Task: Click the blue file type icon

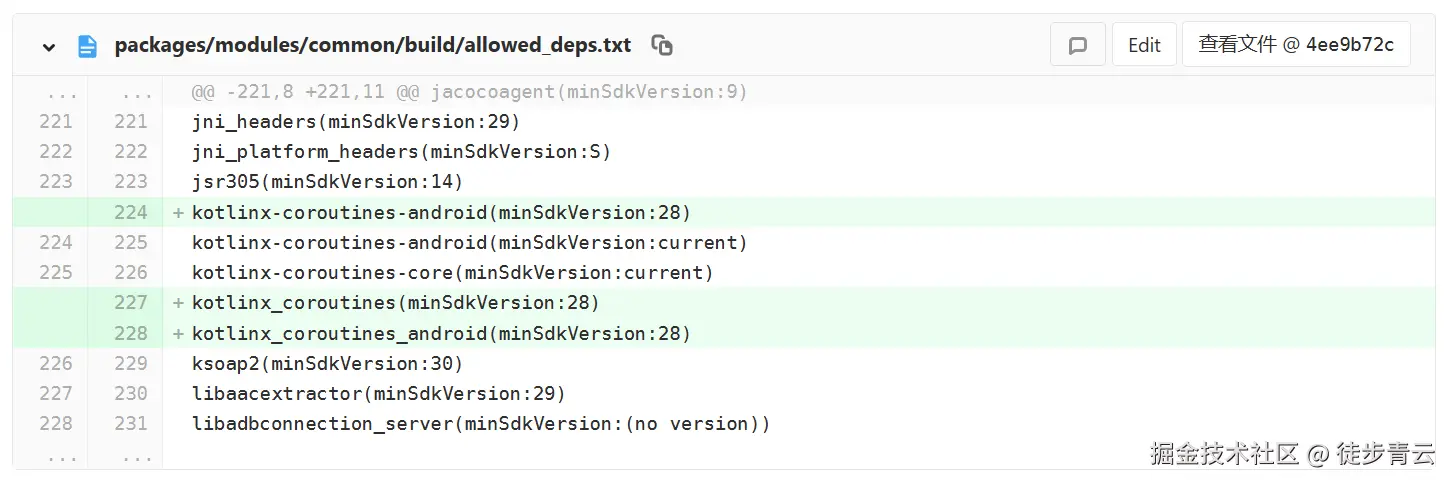Action: click(87, 46)
